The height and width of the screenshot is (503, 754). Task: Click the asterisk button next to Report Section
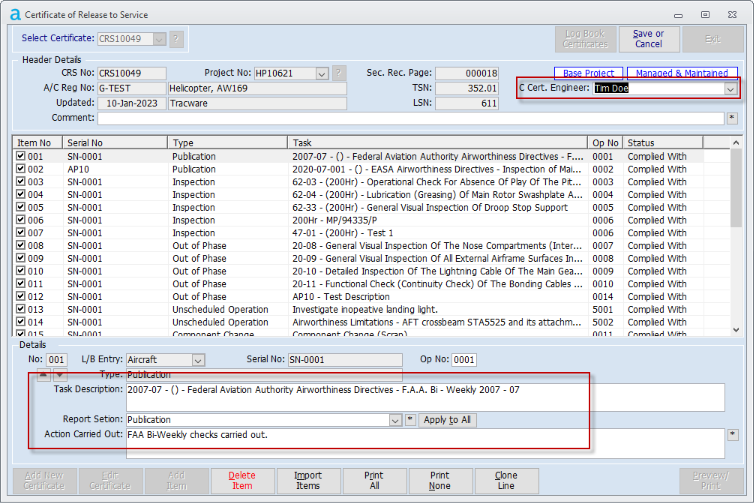click(x=410, y=419)
